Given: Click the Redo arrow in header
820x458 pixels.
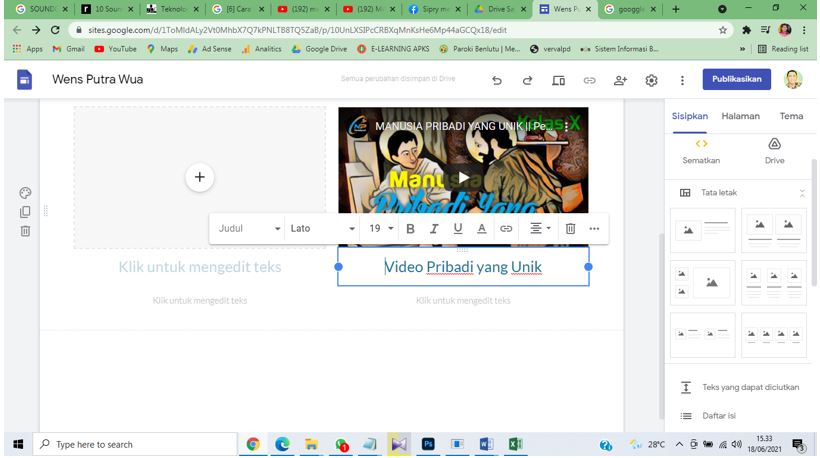Looking at the screenshot, I should pos(527,80).
